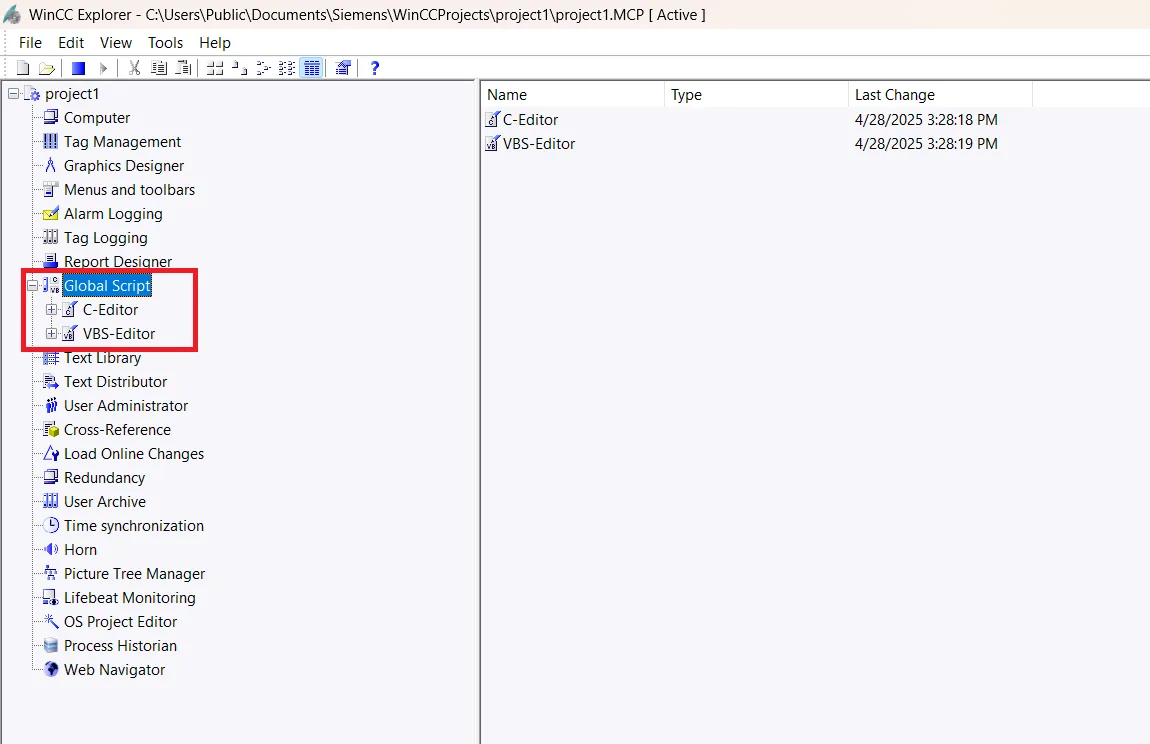Select the project1 root label
1150x744 pixels.
(72, 94)
